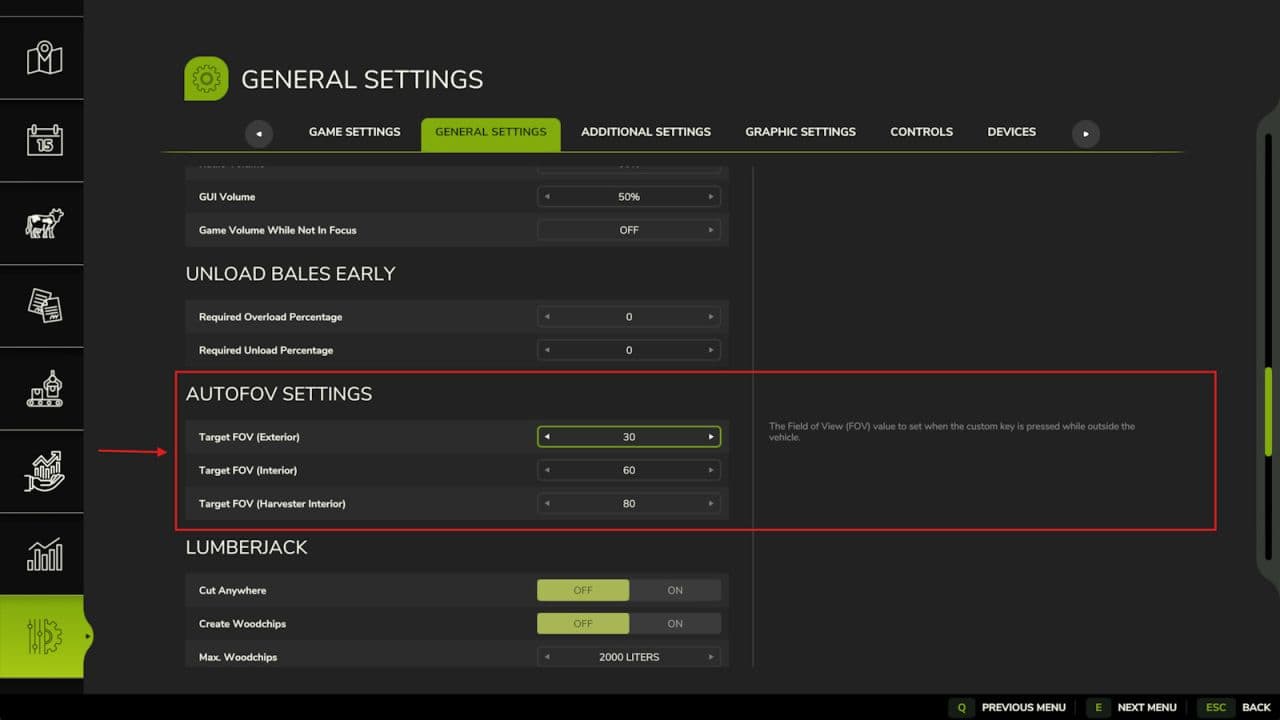Open the statistics bar chart icon
This screenshot has width=1280, height=720.
coord(44,554)
